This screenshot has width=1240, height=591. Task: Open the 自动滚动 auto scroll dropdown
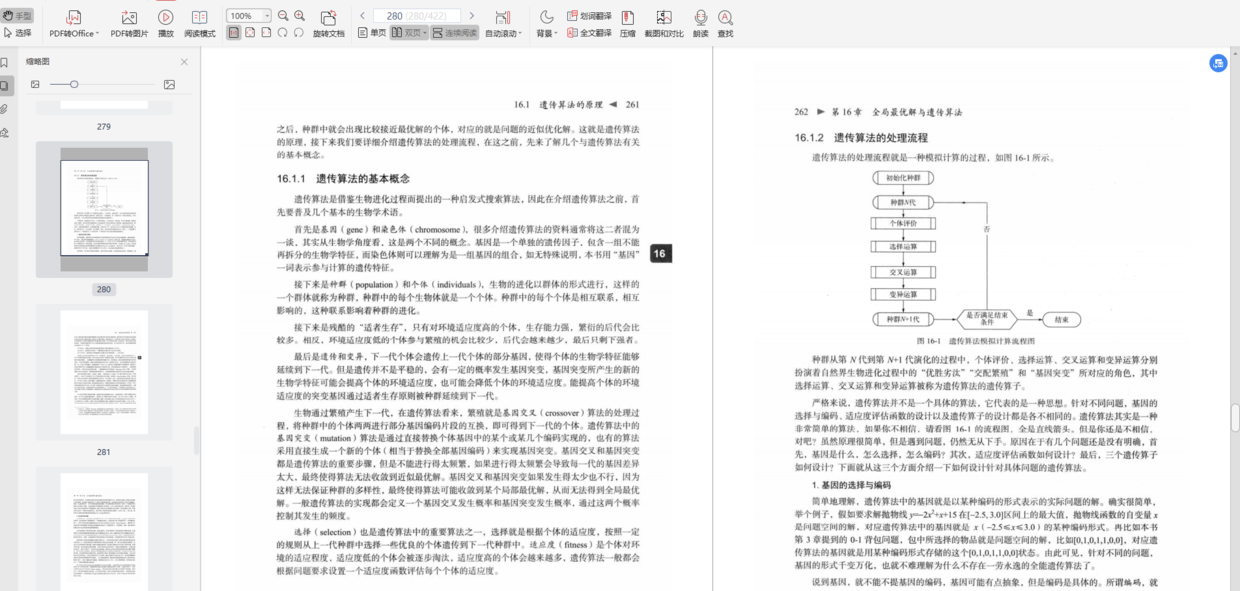[x=503, y=24]
